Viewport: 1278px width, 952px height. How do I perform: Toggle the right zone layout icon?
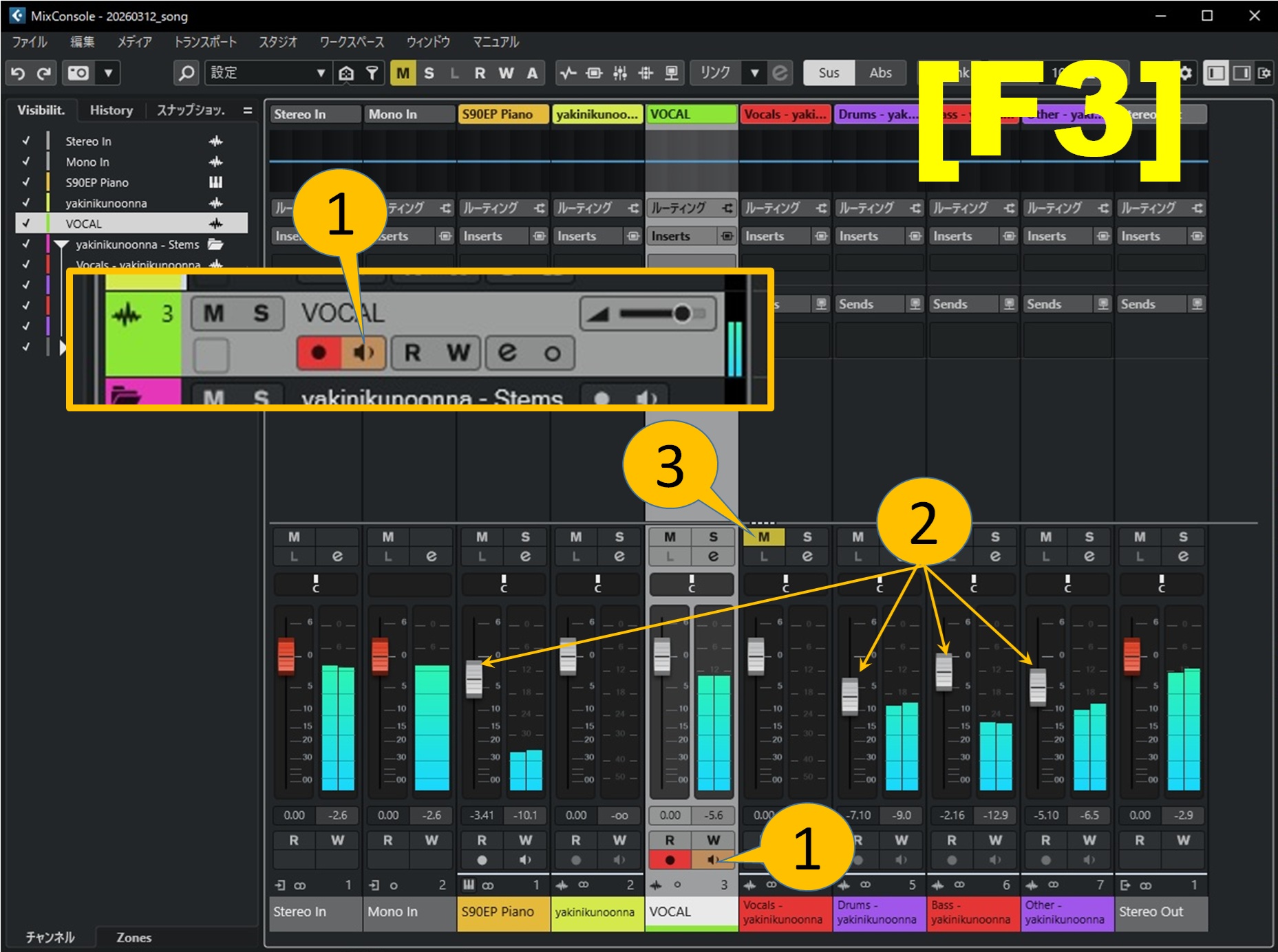[x=1242, y=73]
